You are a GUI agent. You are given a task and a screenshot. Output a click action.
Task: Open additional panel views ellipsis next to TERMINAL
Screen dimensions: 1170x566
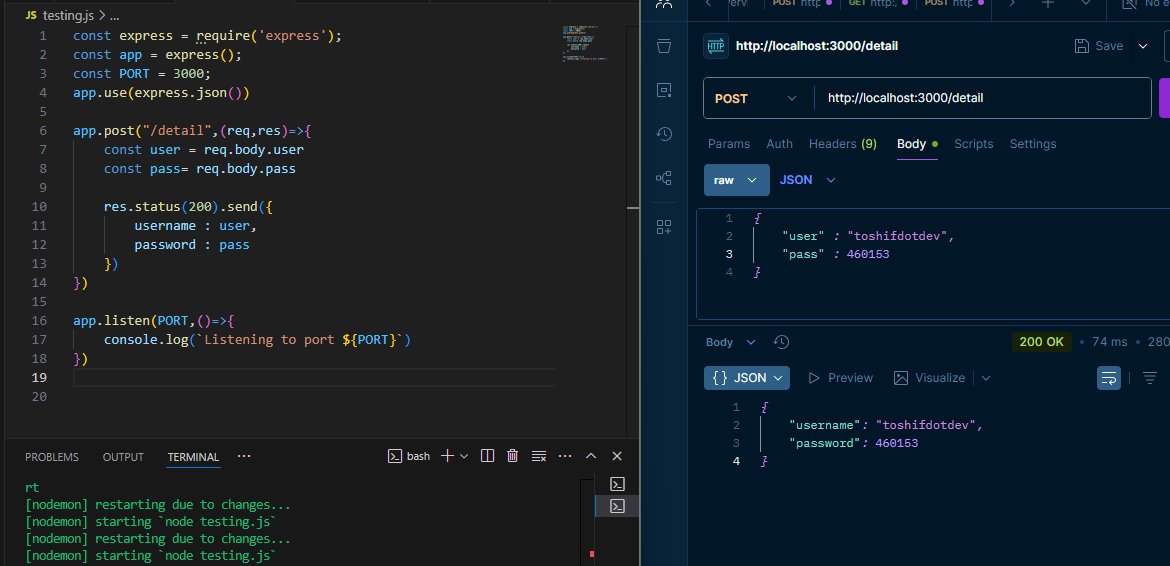(x=244, y=456)
